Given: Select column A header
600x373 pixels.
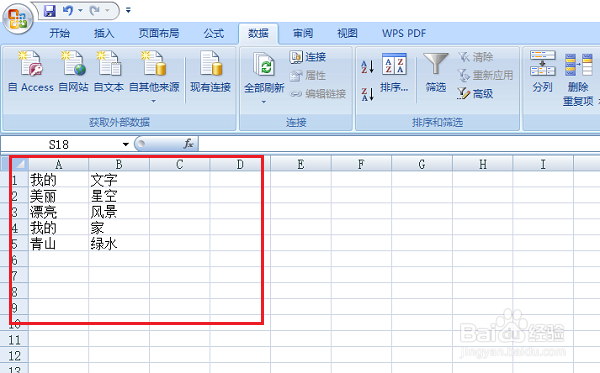Looking at the screenshot, I should [58, 165].
